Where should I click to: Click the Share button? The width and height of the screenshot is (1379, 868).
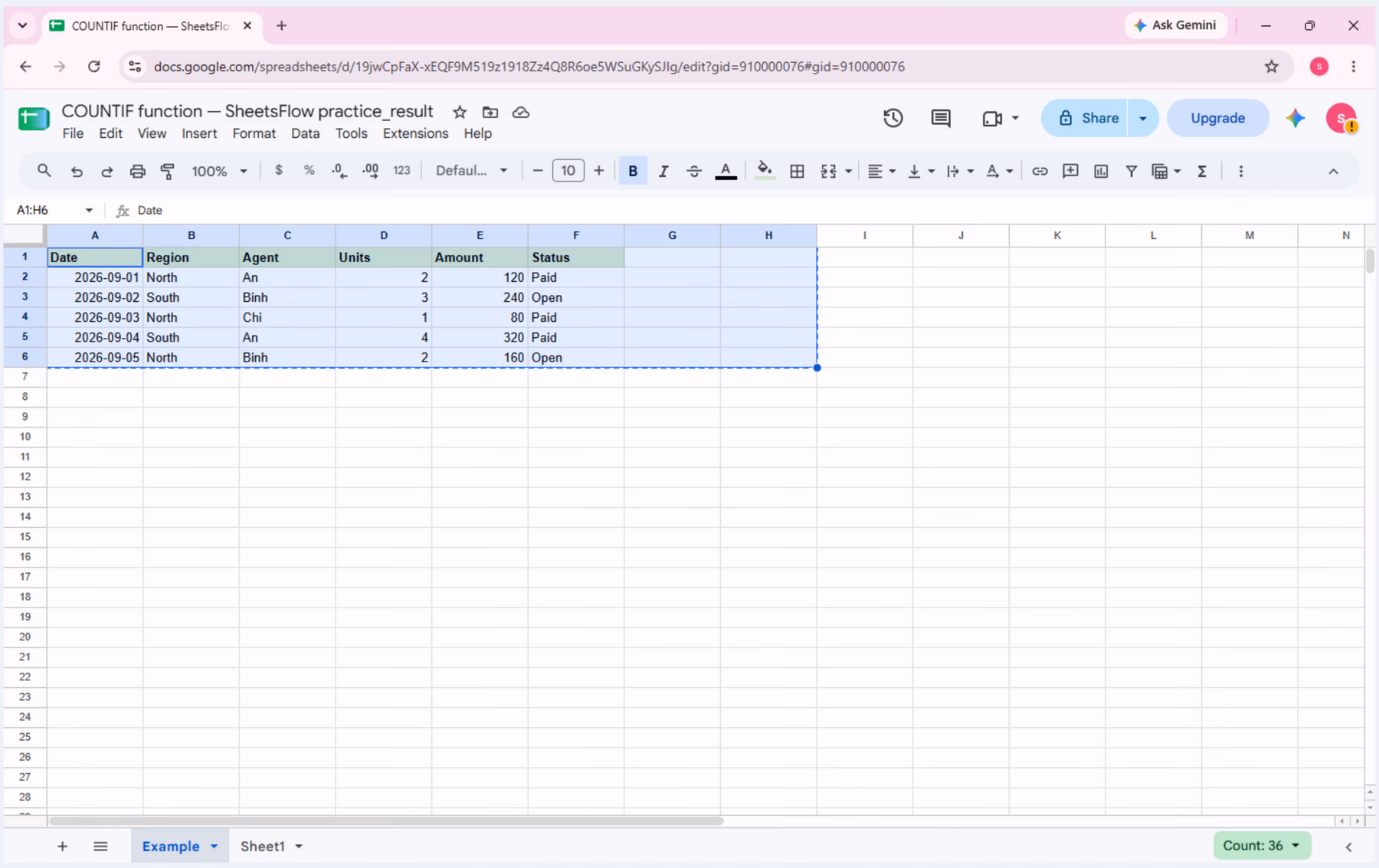tap(1085, 118)
